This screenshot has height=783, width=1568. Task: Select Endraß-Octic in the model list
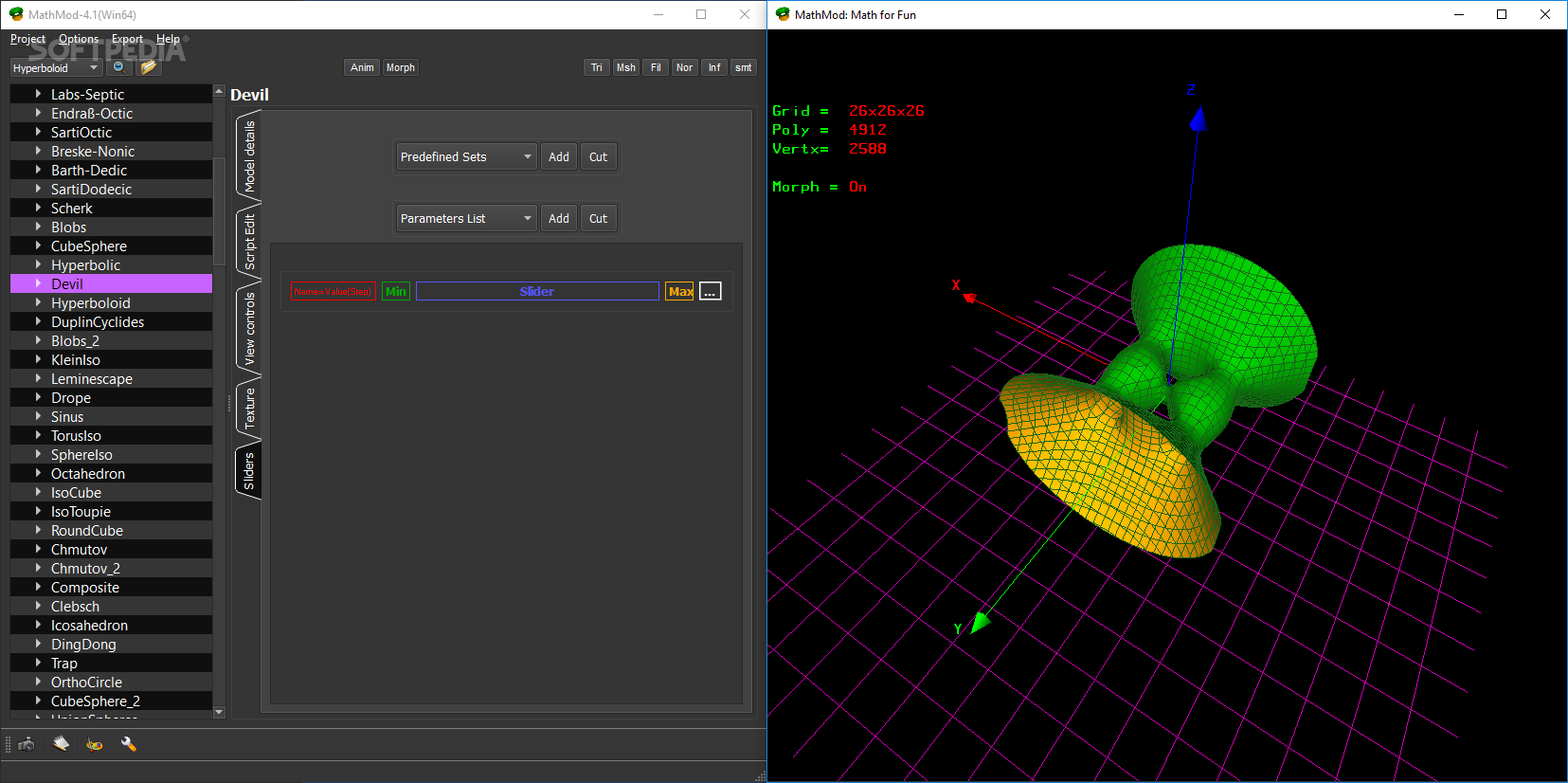point(92,113)
